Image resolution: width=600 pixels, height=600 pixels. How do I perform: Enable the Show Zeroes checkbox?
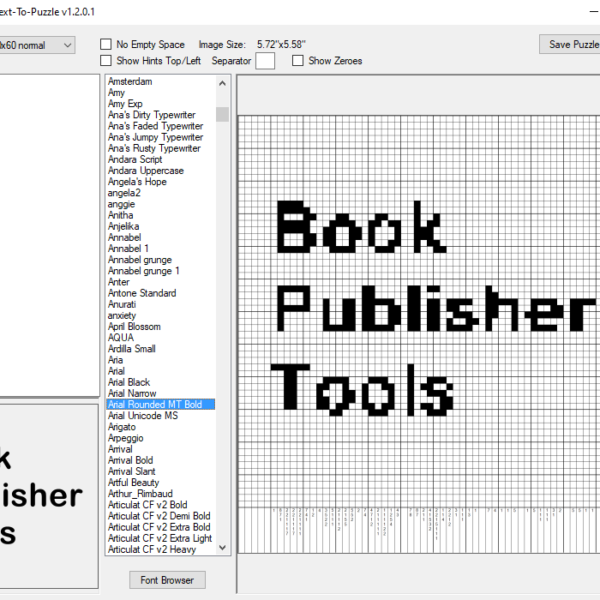pos(298,61)
